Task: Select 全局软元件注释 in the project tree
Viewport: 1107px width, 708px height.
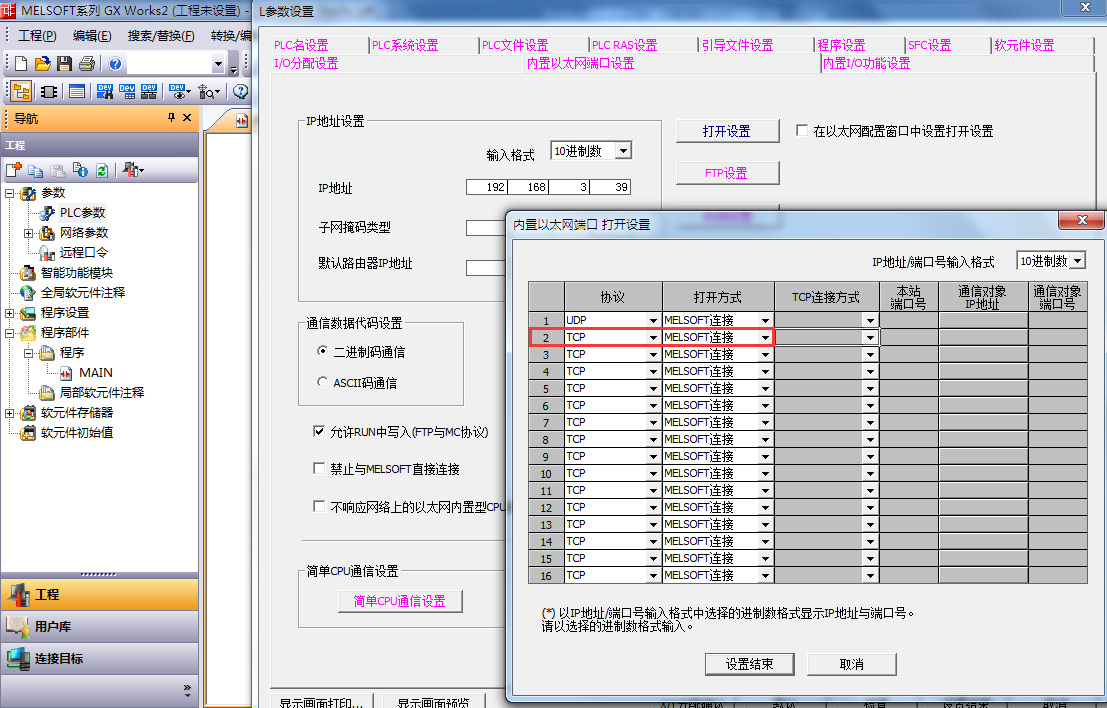Action: click(83, 292)
